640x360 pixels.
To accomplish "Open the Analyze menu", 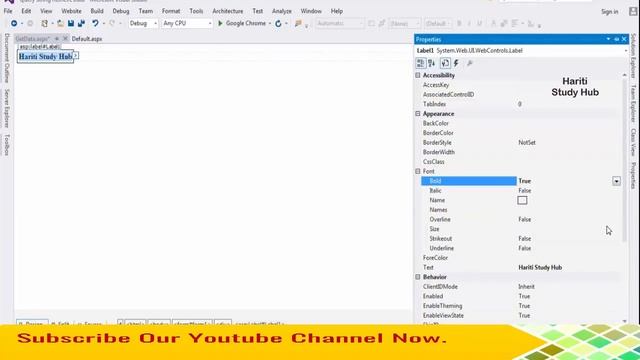I will coord(282,11).
